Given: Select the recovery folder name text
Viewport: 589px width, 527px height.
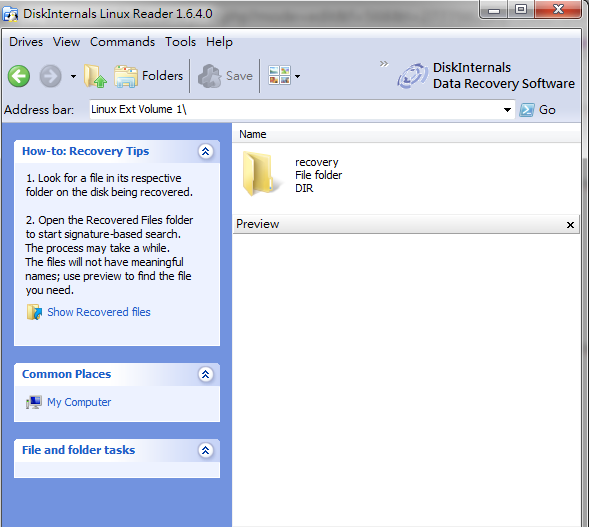Looking at the screenshot, I should (316, 162).
